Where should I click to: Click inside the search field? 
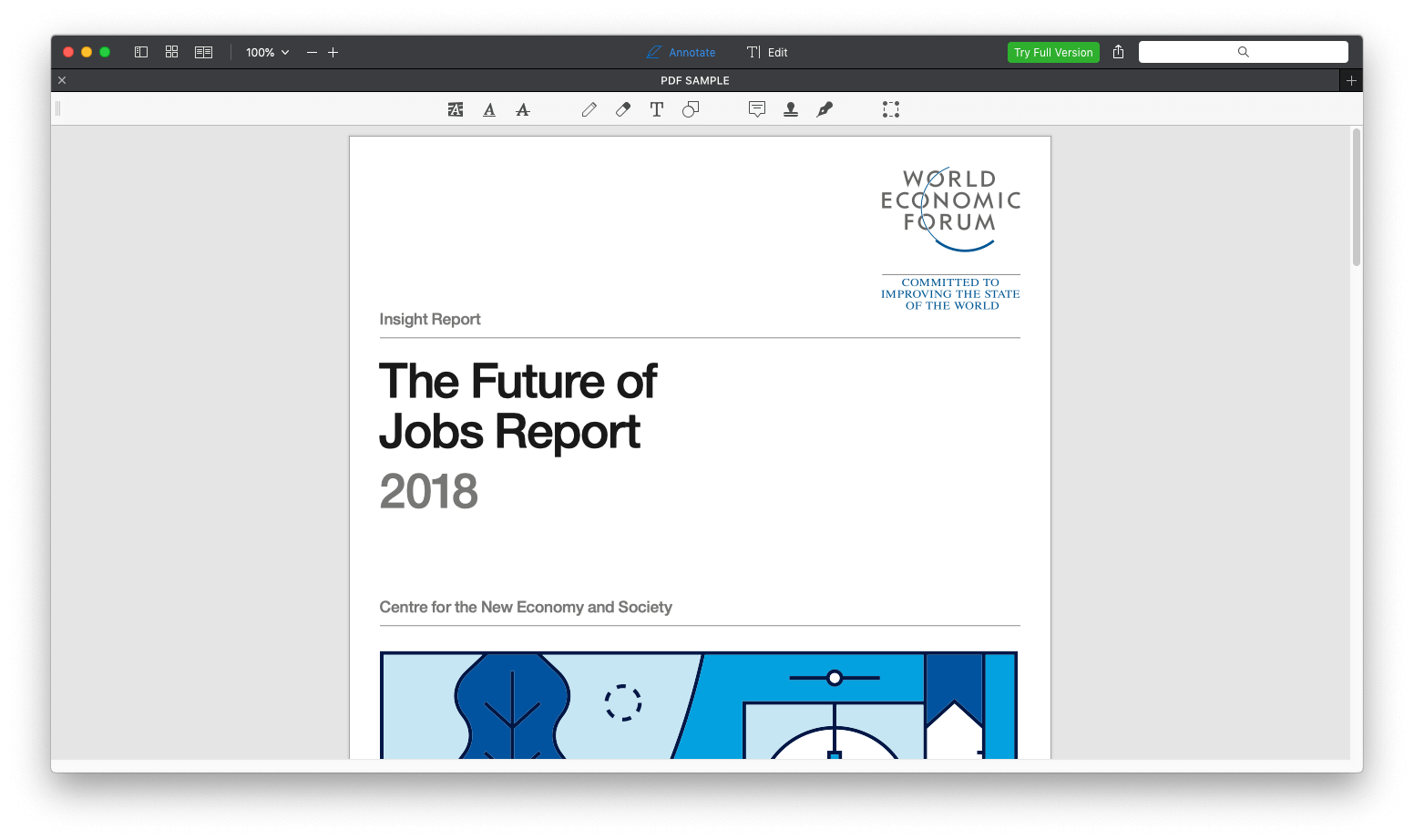pyautogui.click(x=1243, y=51)
